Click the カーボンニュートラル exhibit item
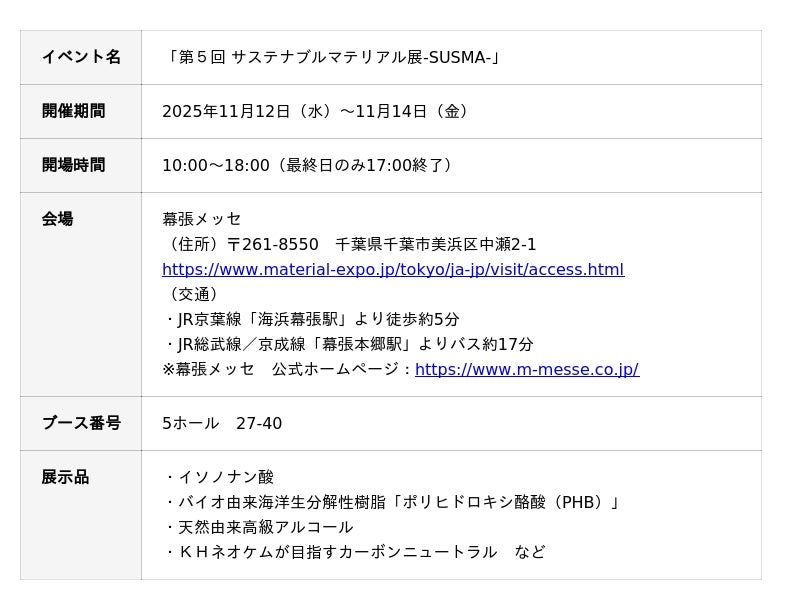Screen dimensions: 800x610 [x=354, y=552]
